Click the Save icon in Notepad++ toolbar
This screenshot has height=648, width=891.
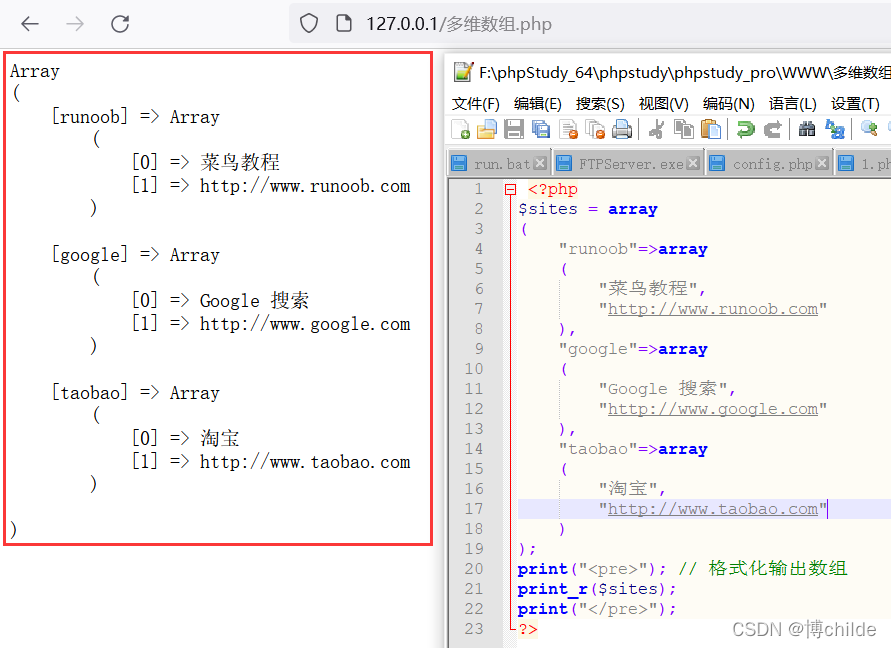pyautogui.click(x=514, y=129)
